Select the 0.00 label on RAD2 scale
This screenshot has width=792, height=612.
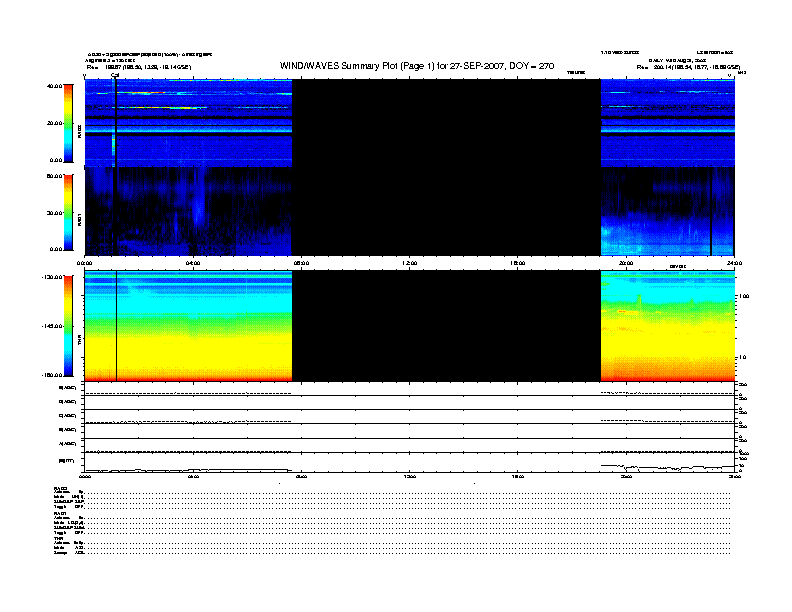click(56, 160)
